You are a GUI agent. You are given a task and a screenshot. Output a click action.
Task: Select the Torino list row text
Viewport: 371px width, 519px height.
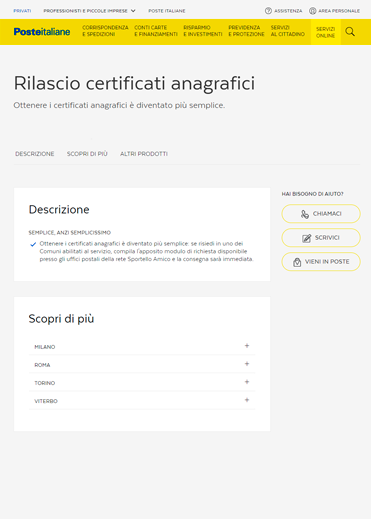pyautogui.click(x=45, y=383)
